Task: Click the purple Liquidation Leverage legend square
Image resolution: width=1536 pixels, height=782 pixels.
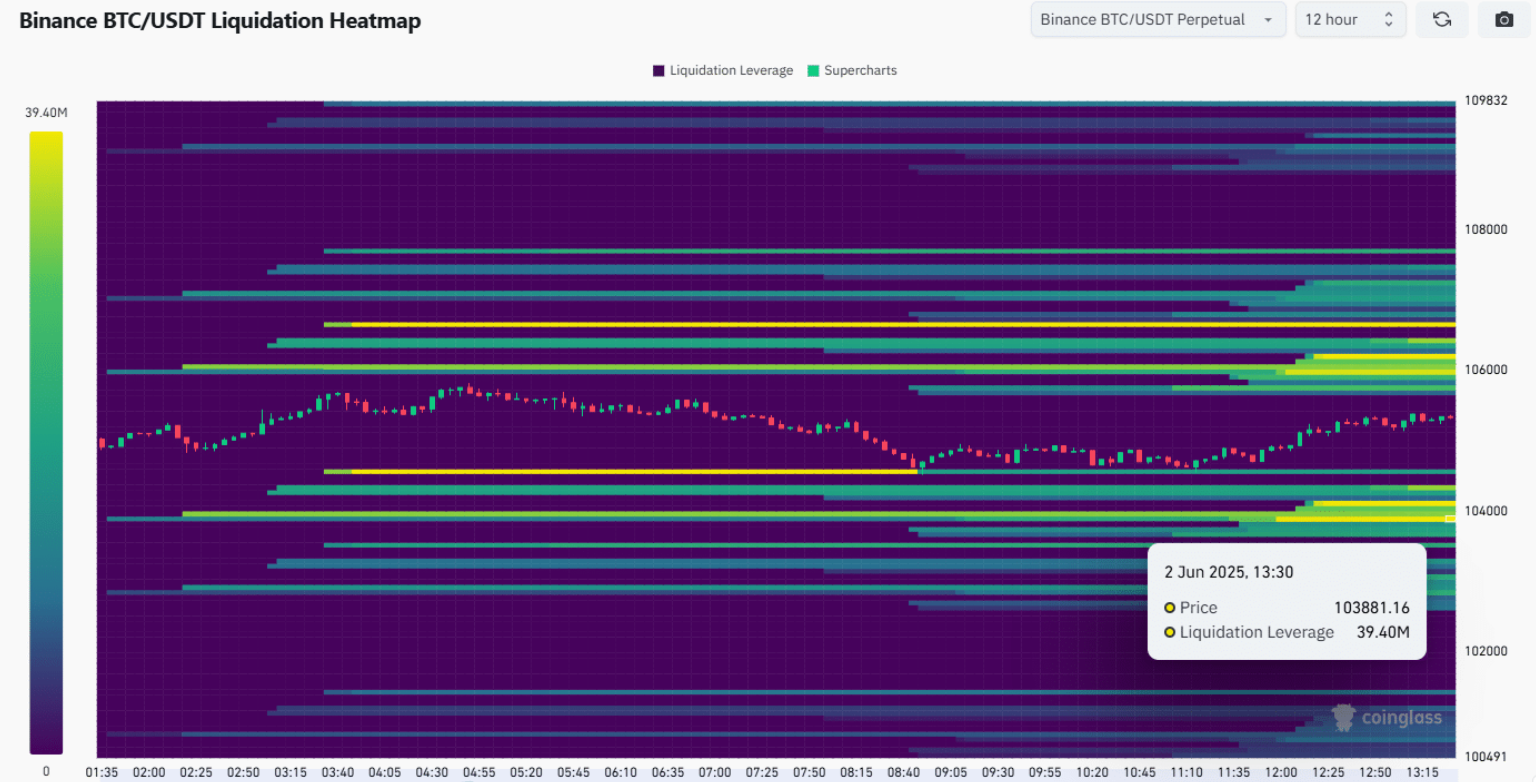Action: pos(659,71)
